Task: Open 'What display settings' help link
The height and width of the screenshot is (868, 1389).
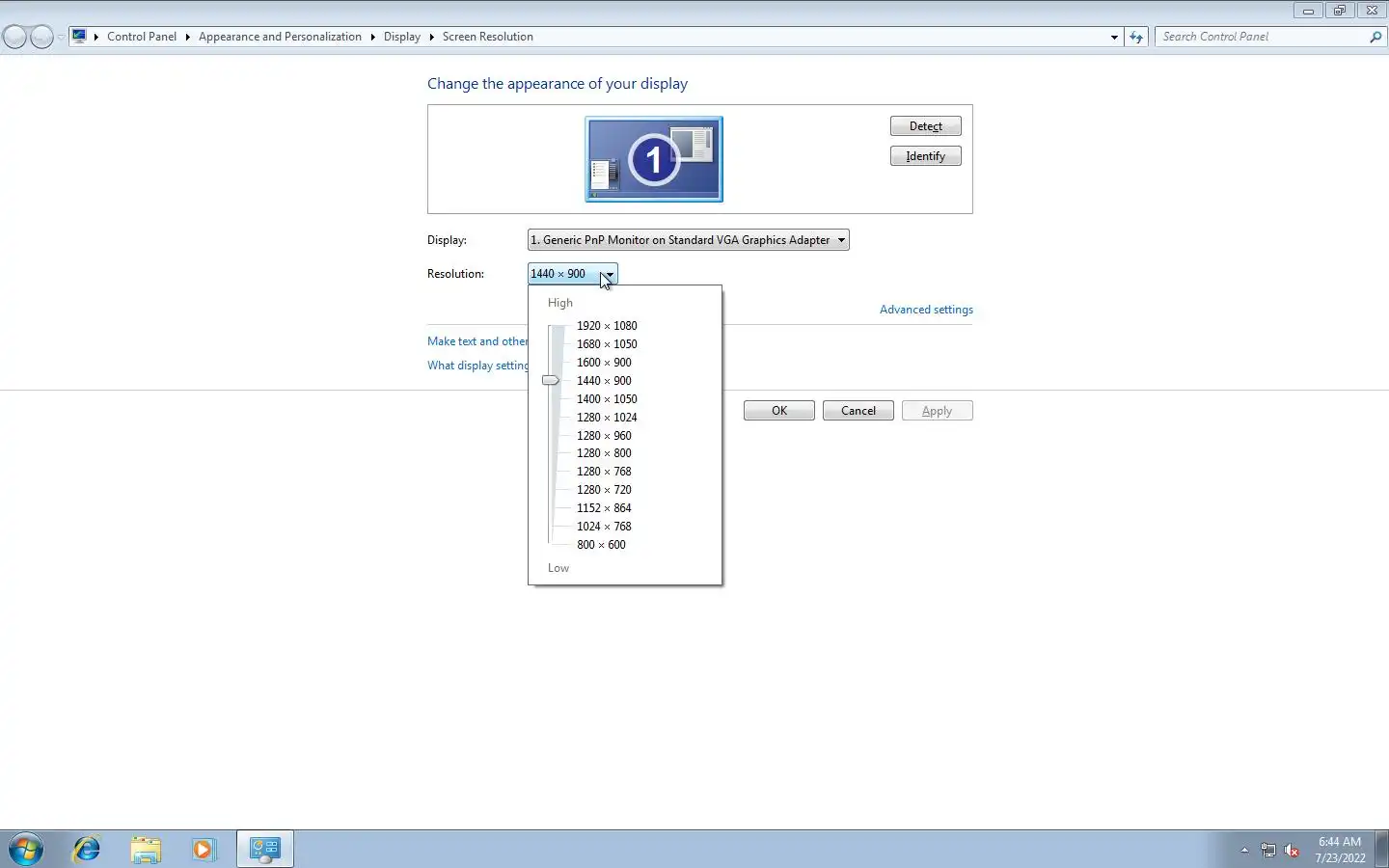Action: pos(477,366)
